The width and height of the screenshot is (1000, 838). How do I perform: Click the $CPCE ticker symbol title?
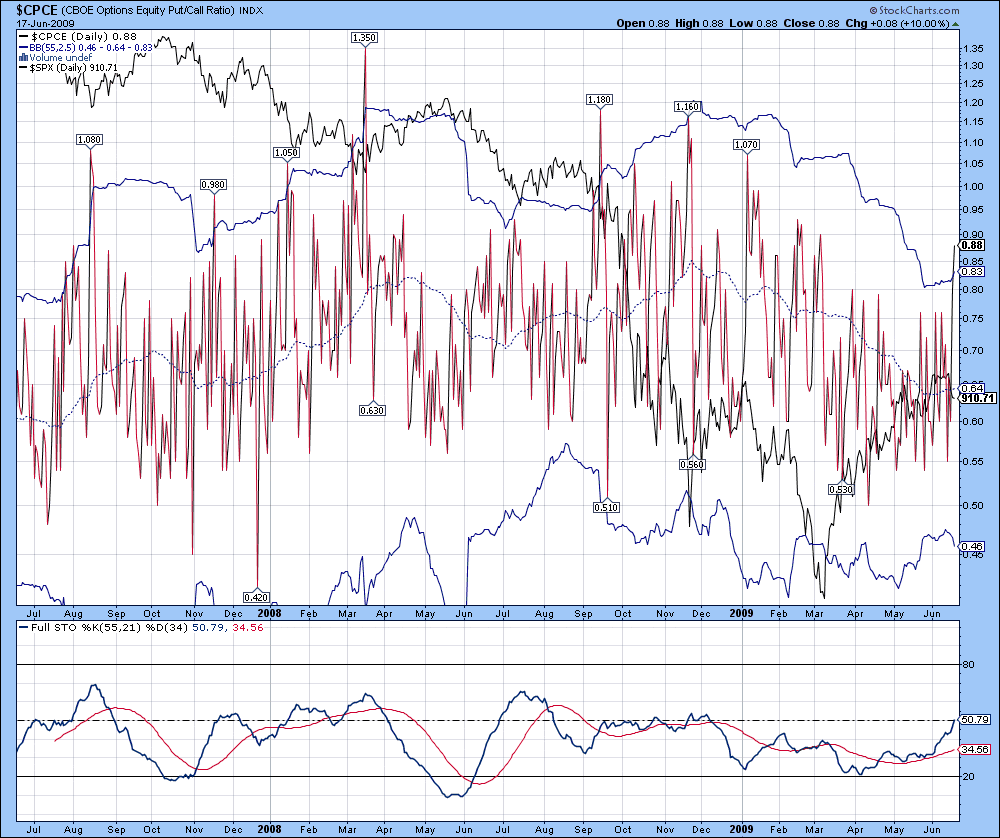click(x=37, y=10)
